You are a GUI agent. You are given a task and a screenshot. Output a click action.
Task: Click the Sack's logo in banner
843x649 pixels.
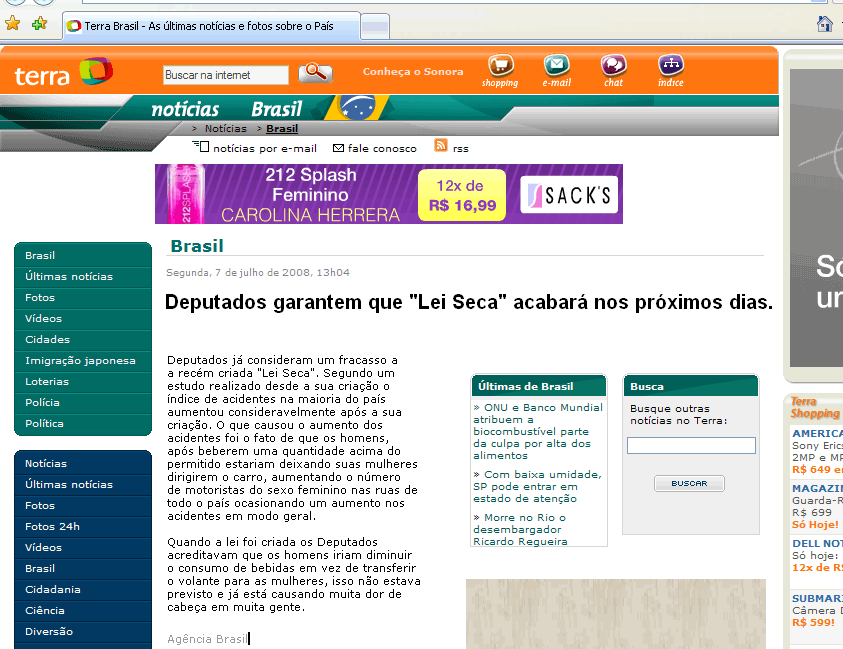[x=569, y=195]
